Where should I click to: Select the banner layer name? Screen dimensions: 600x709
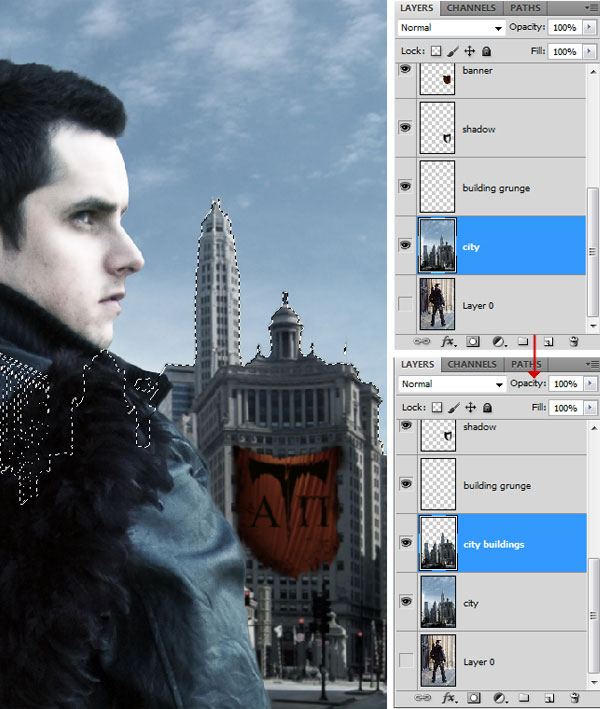coord(477,71)
